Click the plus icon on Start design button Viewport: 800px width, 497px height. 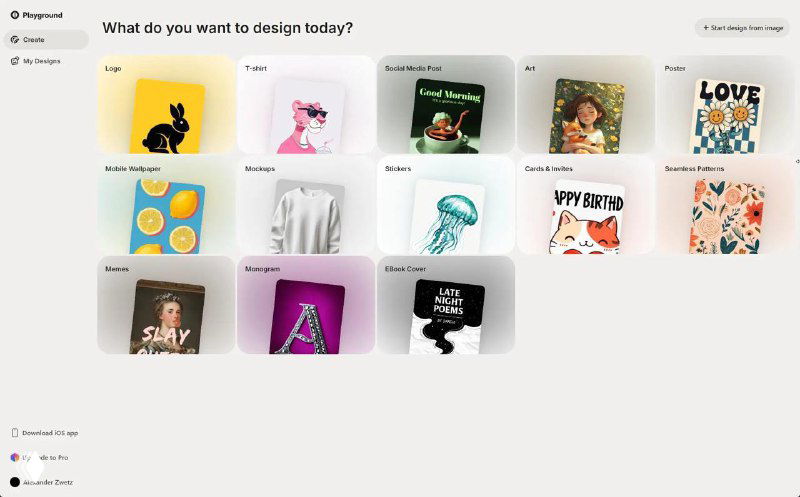coord(706,28)
